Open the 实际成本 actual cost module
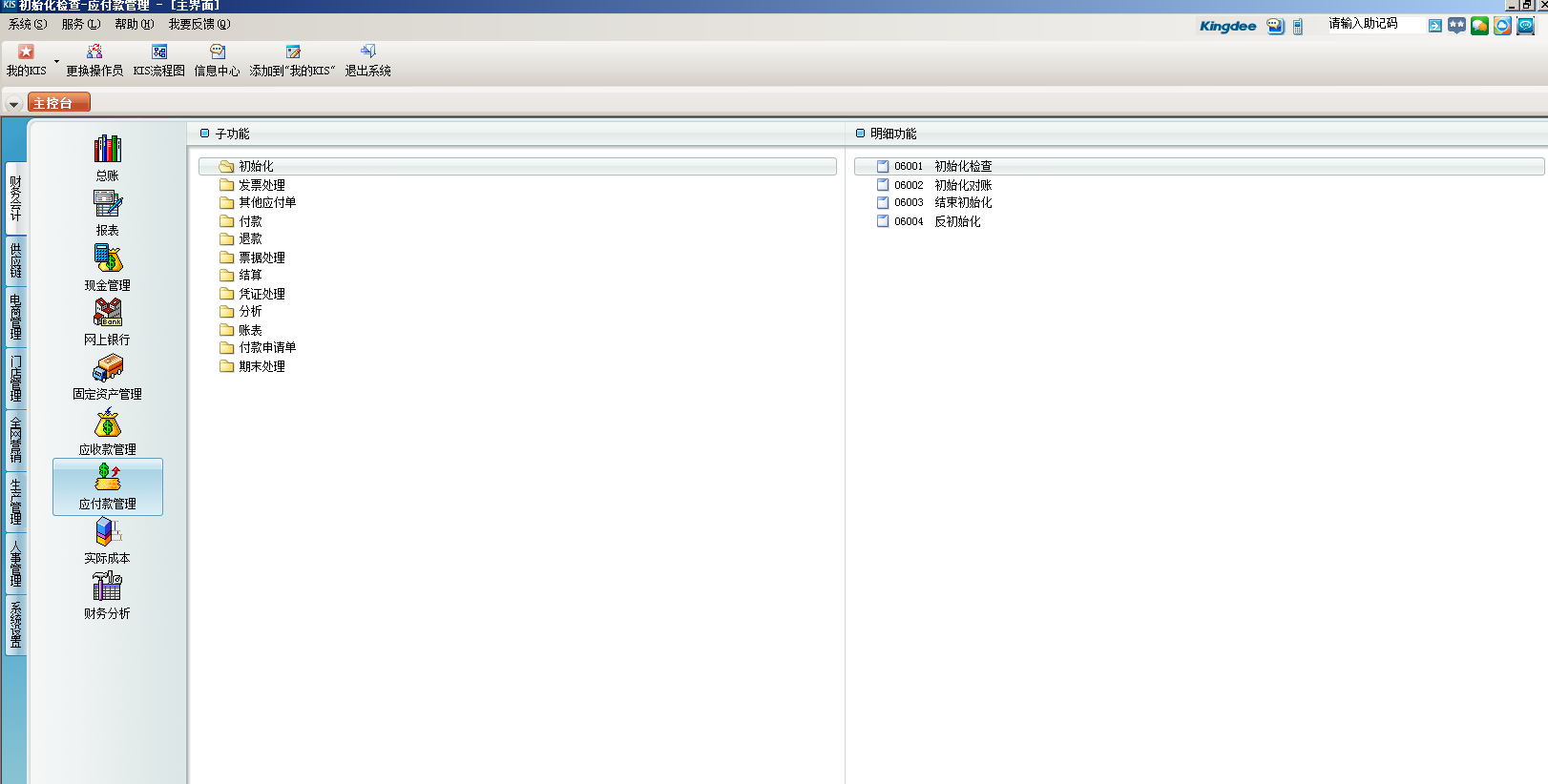 pos(107,541)
